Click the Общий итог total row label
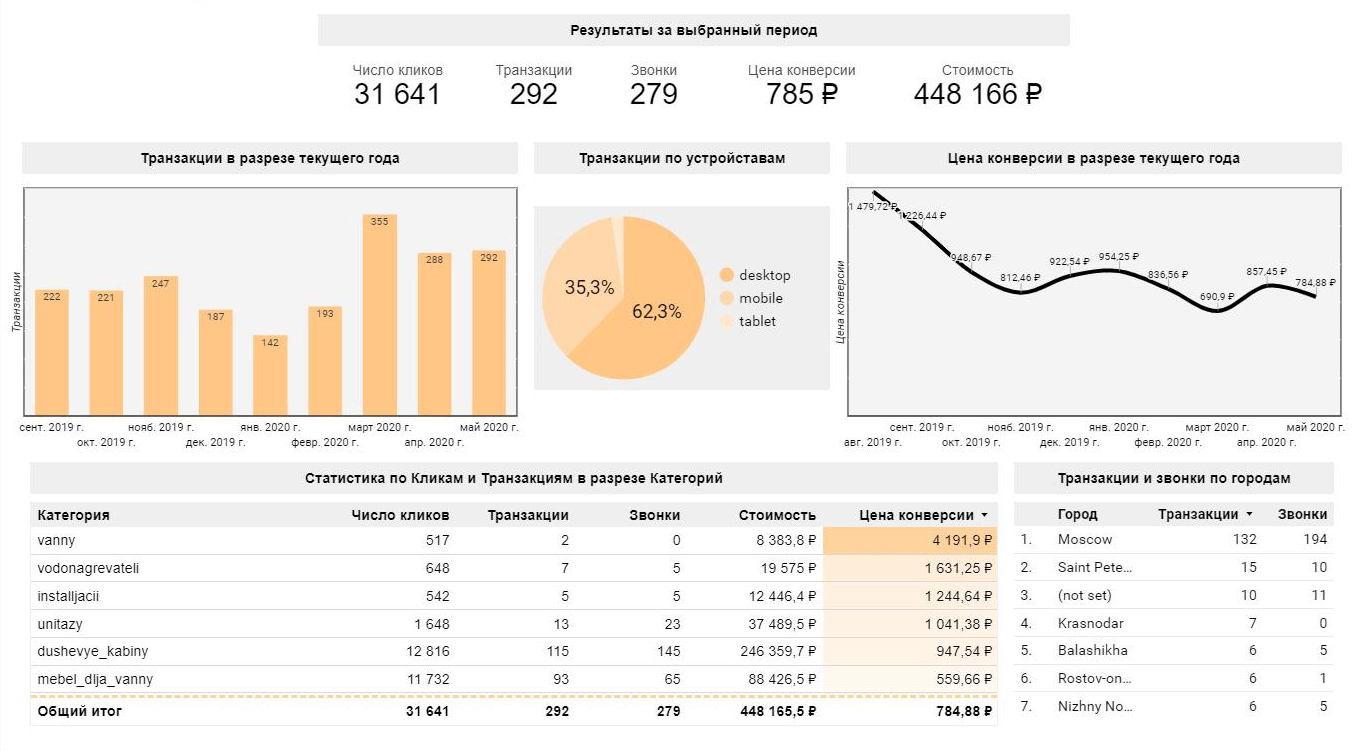This screenshot has height=751, width=1358. click(x=79, y=712)
